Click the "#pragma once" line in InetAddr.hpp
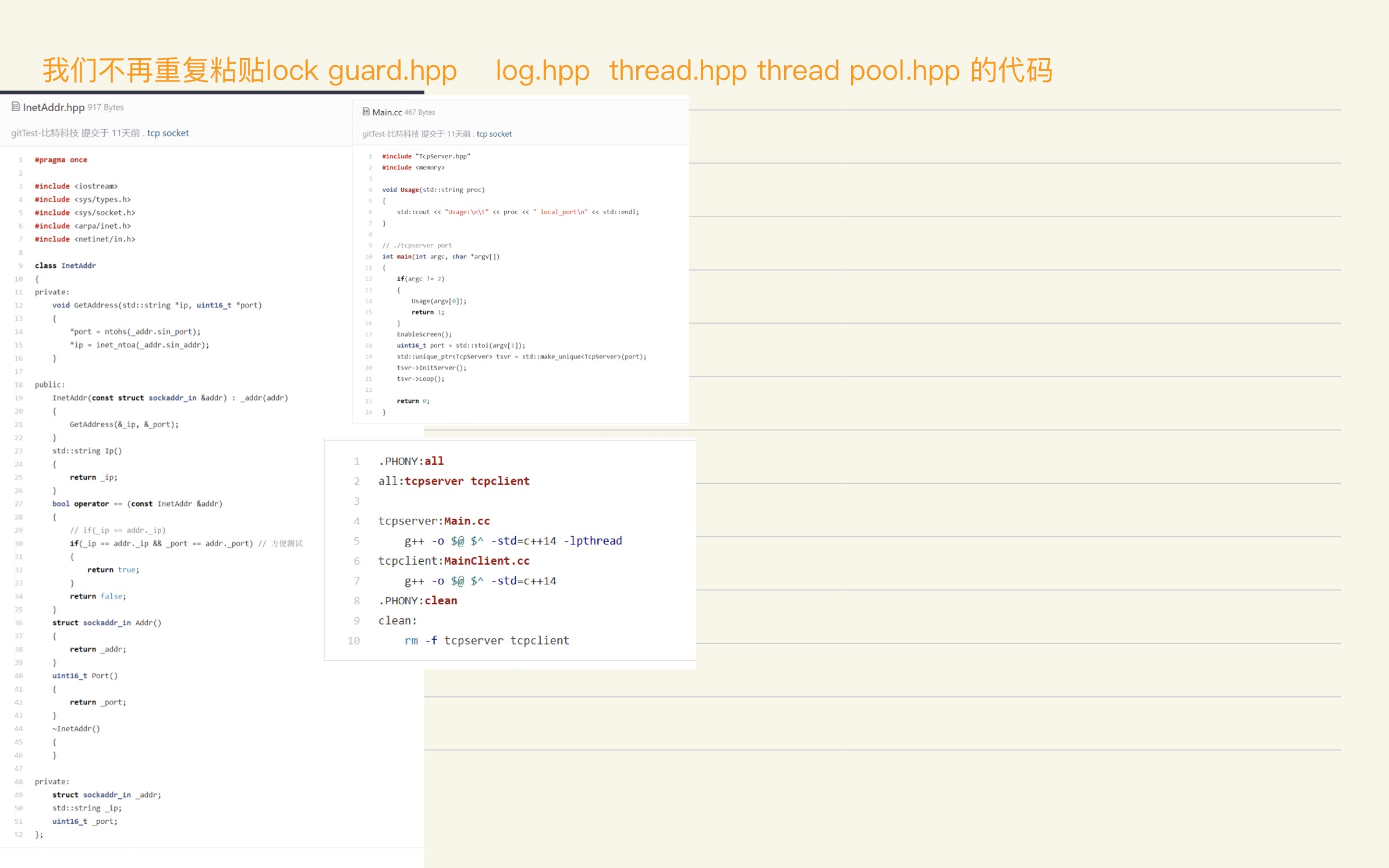The width and height of the screenshot is (1389, 868). click(61, 160)
